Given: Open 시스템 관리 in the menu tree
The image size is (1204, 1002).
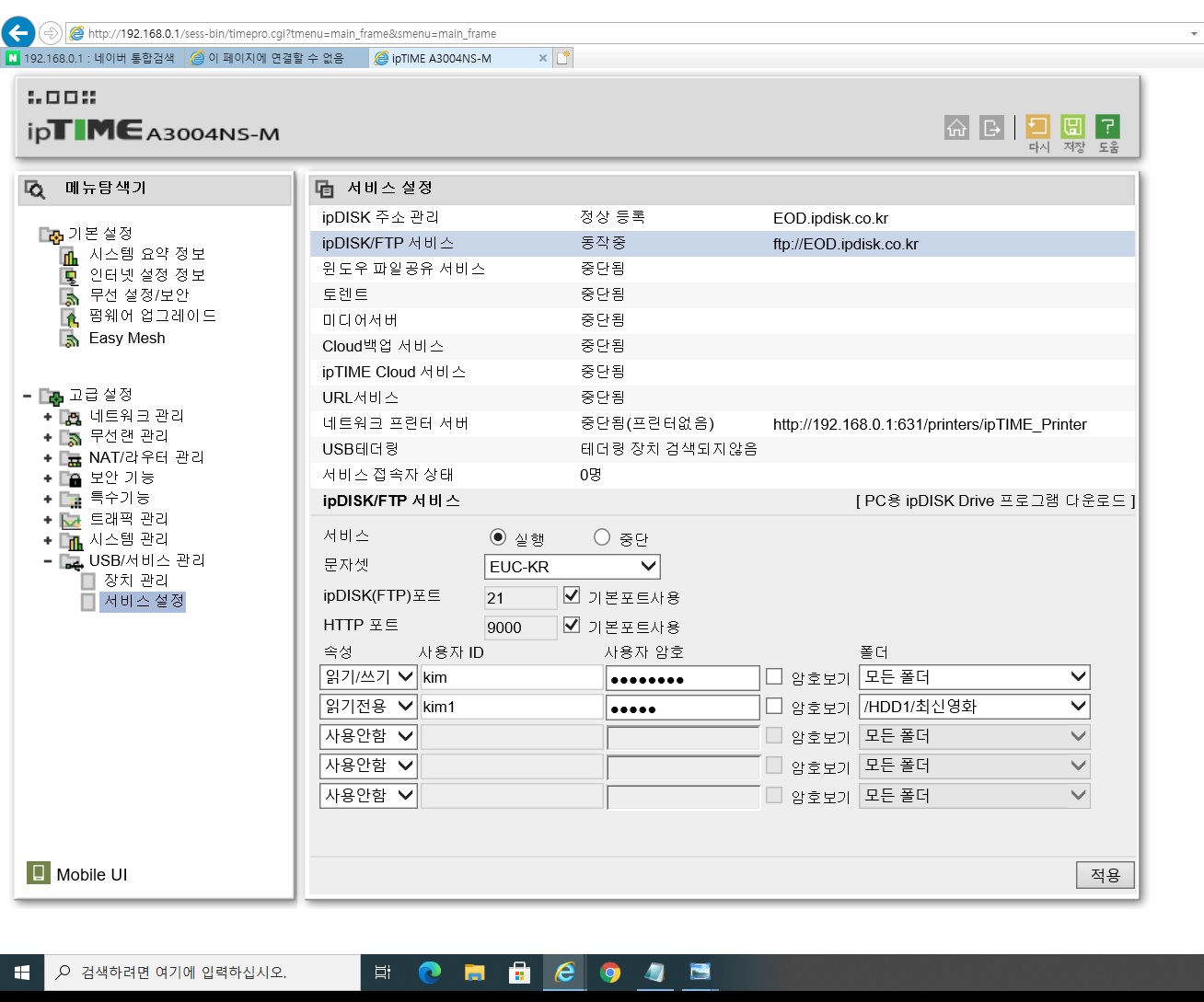Looking at the screenshot, I should point(129,539).
